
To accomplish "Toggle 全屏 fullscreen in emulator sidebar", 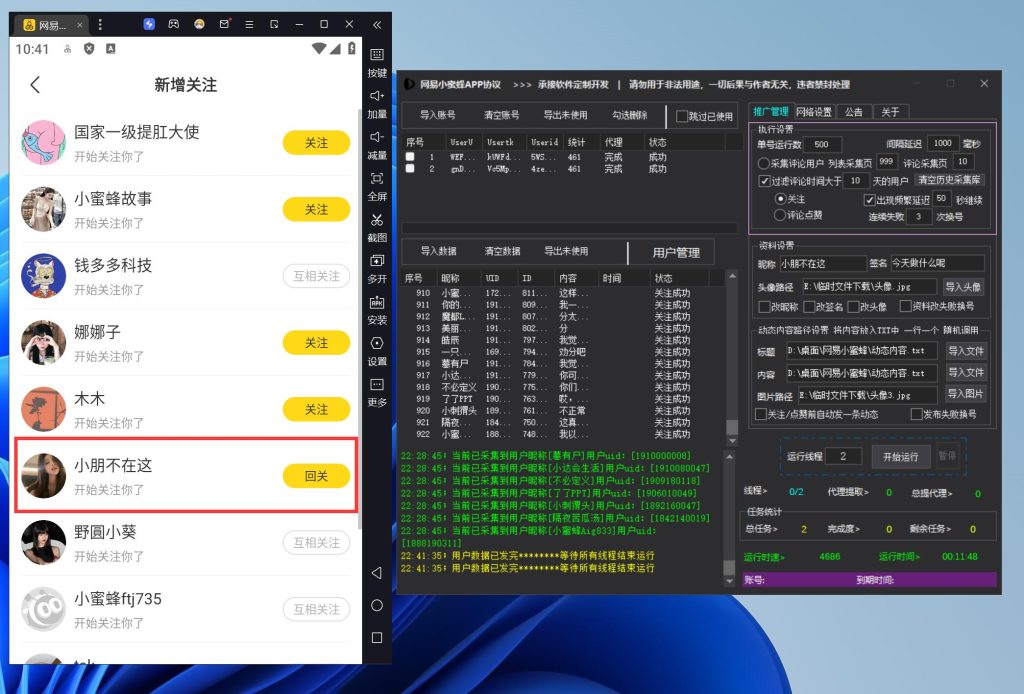I will click(x=377, y=184).
